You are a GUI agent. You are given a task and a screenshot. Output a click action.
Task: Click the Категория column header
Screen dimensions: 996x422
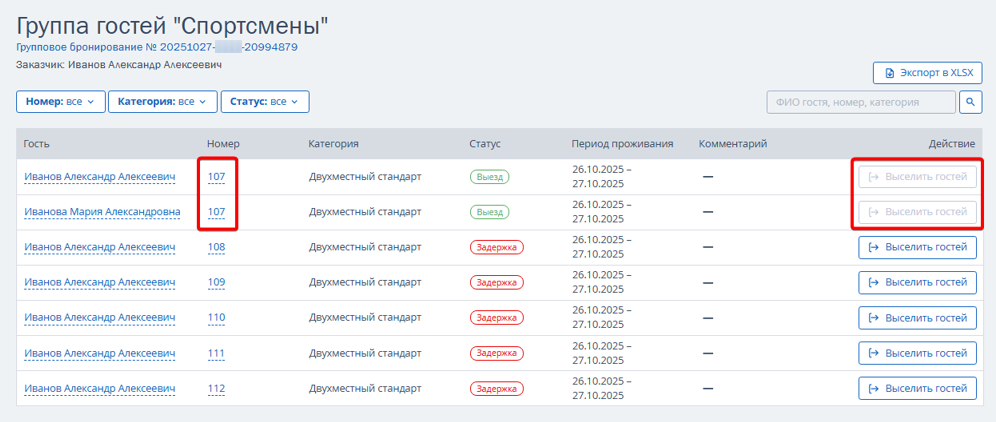point(333,144)
